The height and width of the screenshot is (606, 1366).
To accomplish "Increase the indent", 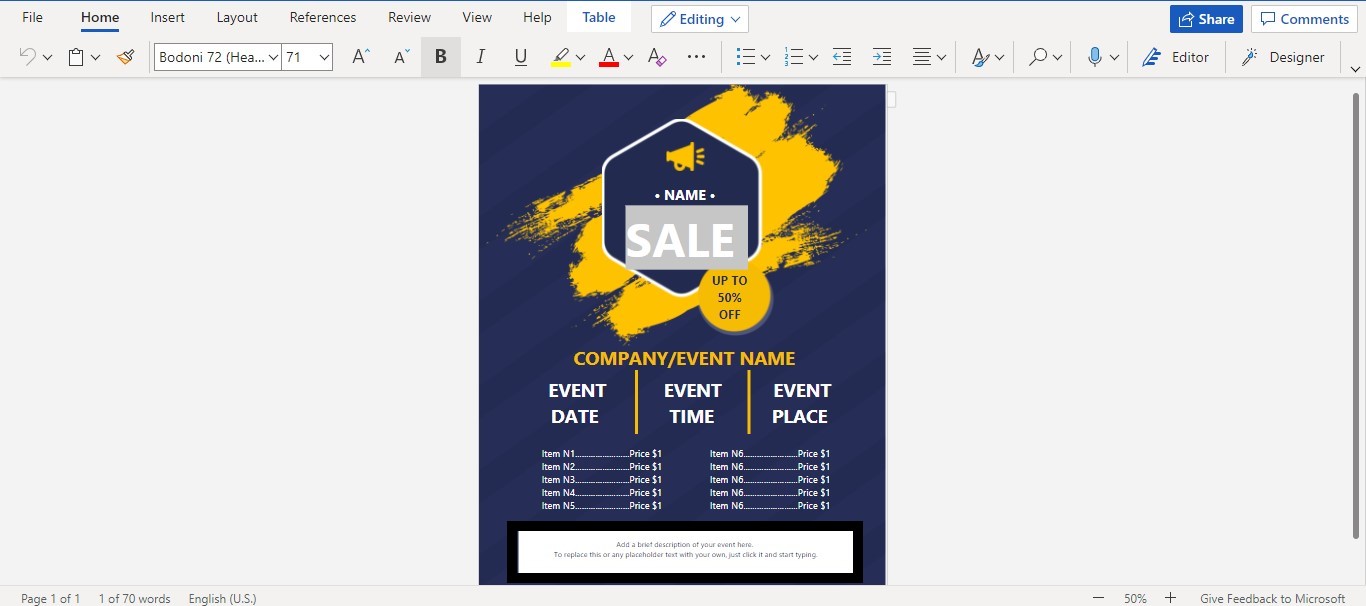I will (881, 57).
